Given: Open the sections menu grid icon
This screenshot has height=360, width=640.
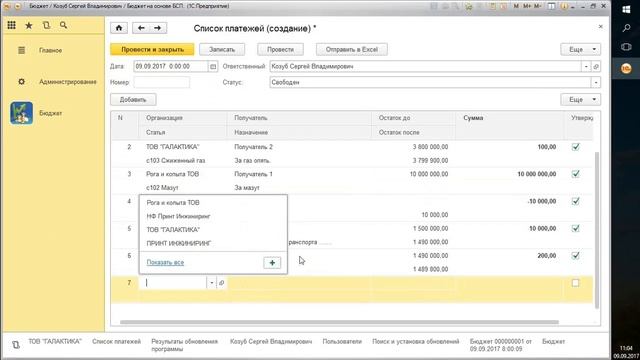Looking at the screenshot, I should pos(11,25).
